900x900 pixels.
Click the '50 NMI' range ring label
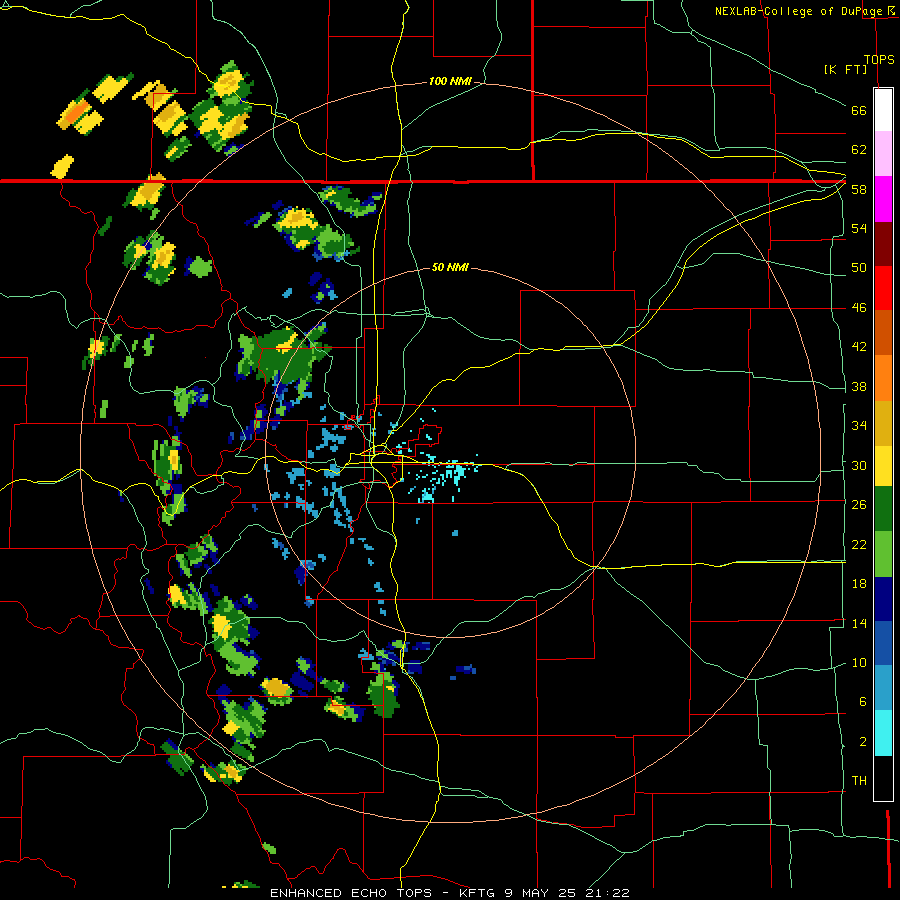[450, 267]
